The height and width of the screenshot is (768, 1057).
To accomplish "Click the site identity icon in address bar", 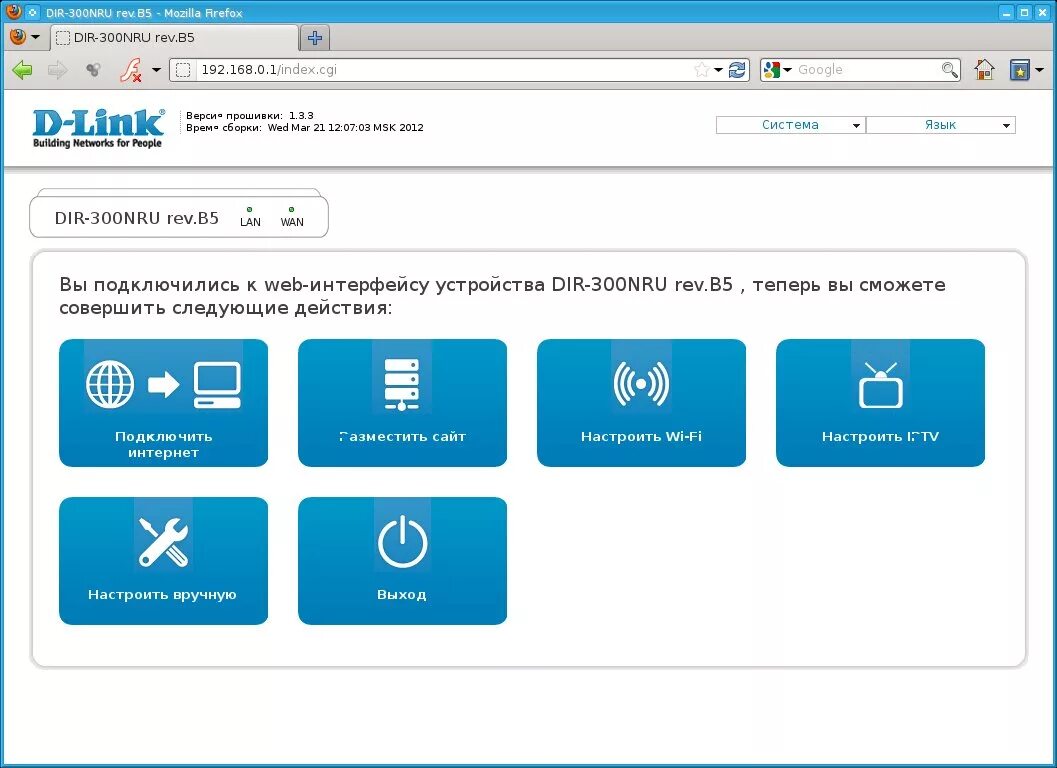I will pyautogui.click(x=183, y=69).
